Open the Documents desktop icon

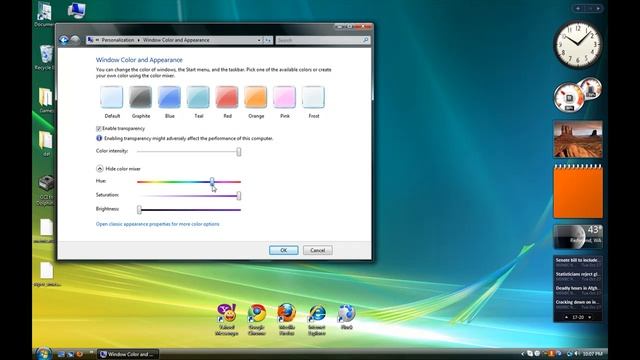click(44, 14)
